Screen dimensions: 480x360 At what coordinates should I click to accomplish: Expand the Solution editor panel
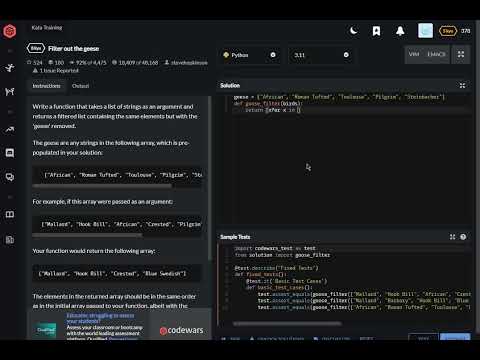click(x=462, y=86)
